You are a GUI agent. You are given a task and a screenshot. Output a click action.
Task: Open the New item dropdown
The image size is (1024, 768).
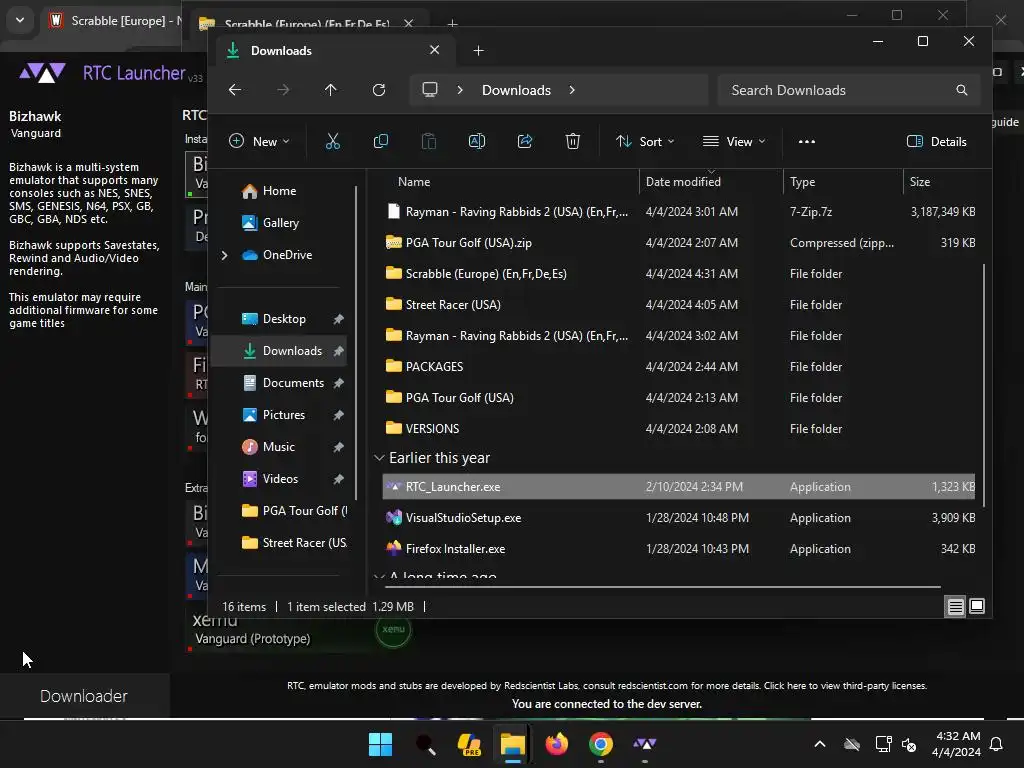pyautogui.click(x=259, y=141)
